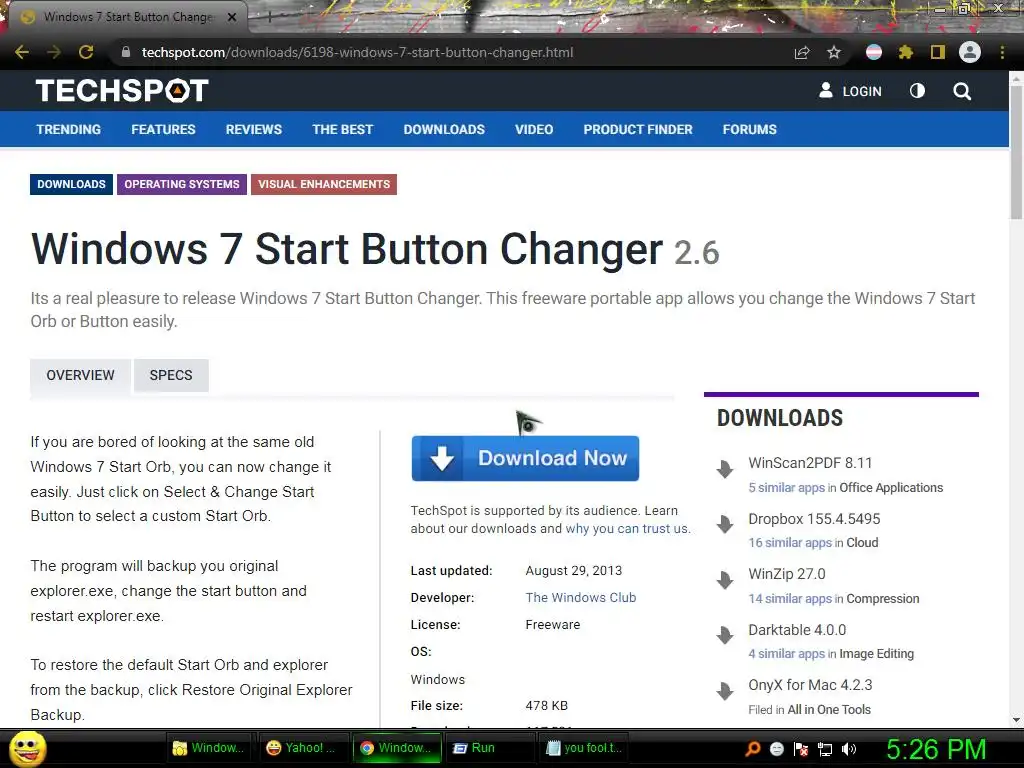Click the download arrow icon beside OnyX

725,691
